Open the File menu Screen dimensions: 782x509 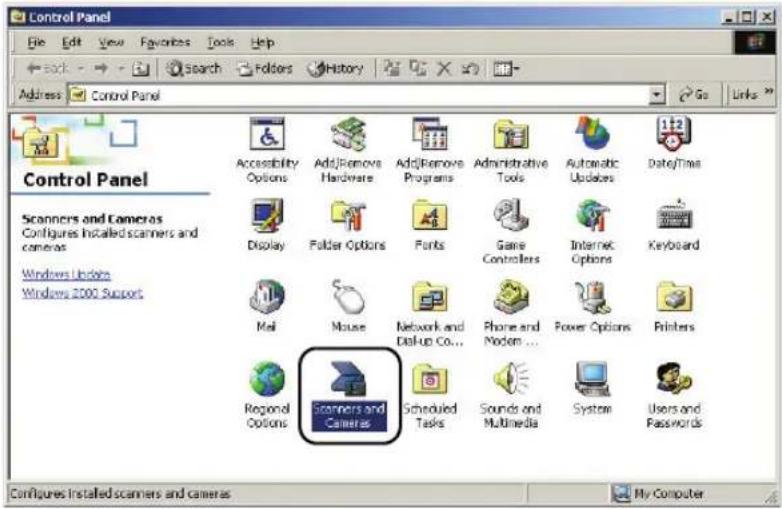pos(36,42)
